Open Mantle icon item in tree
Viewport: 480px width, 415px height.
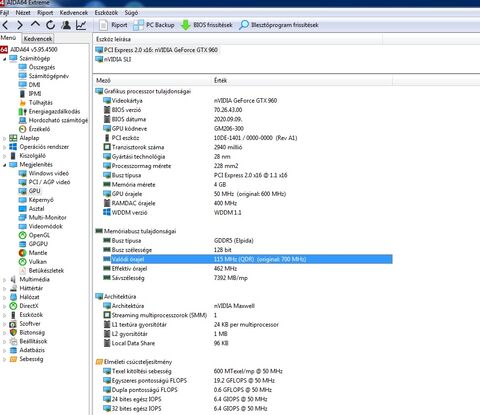pyautogui.click(x=33, y=253)
